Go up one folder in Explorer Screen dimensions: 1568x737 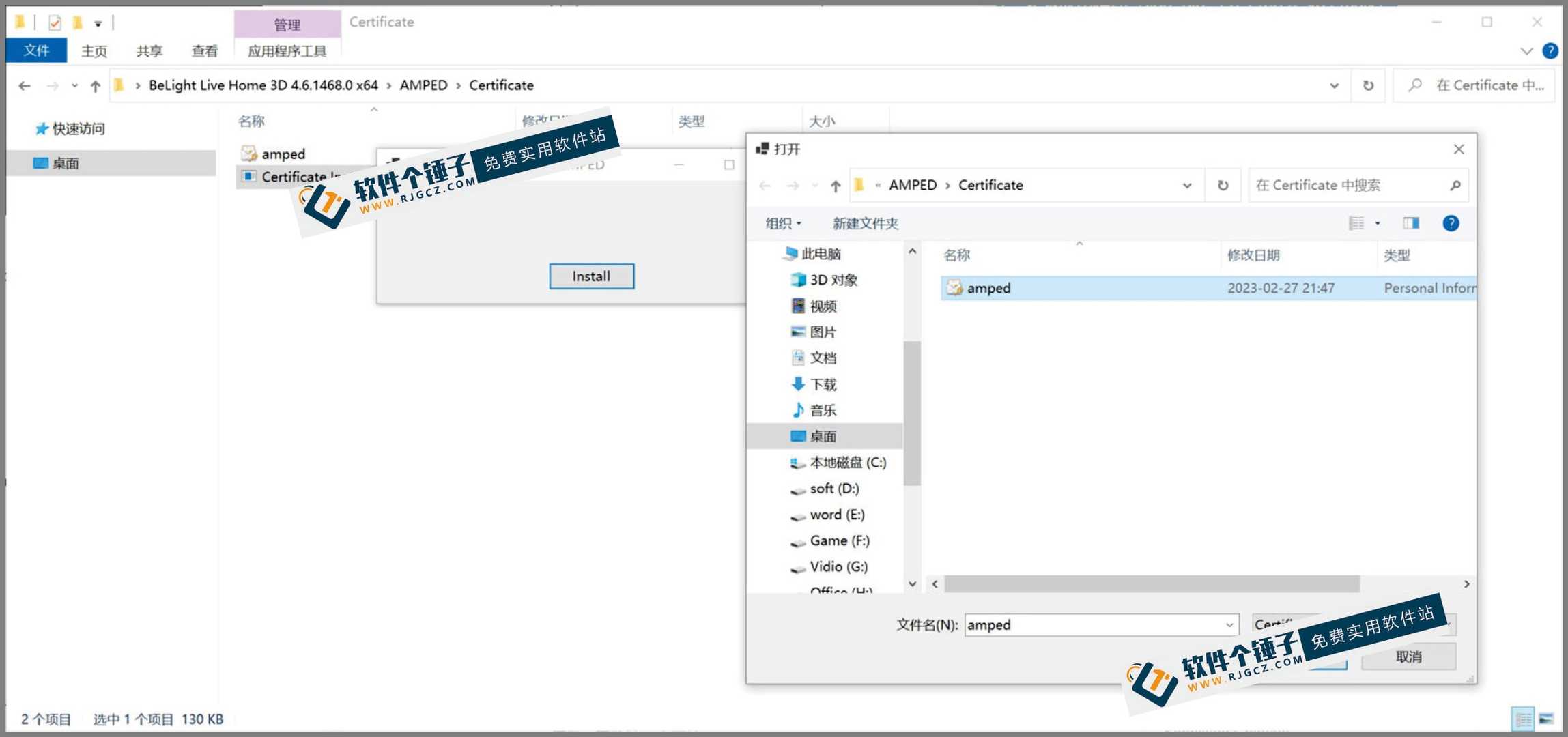point(96,86)
